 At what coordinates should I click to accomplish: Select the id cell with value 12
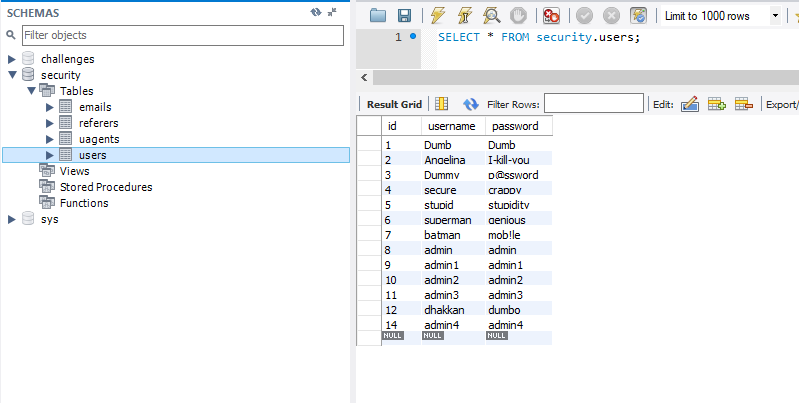402,310
